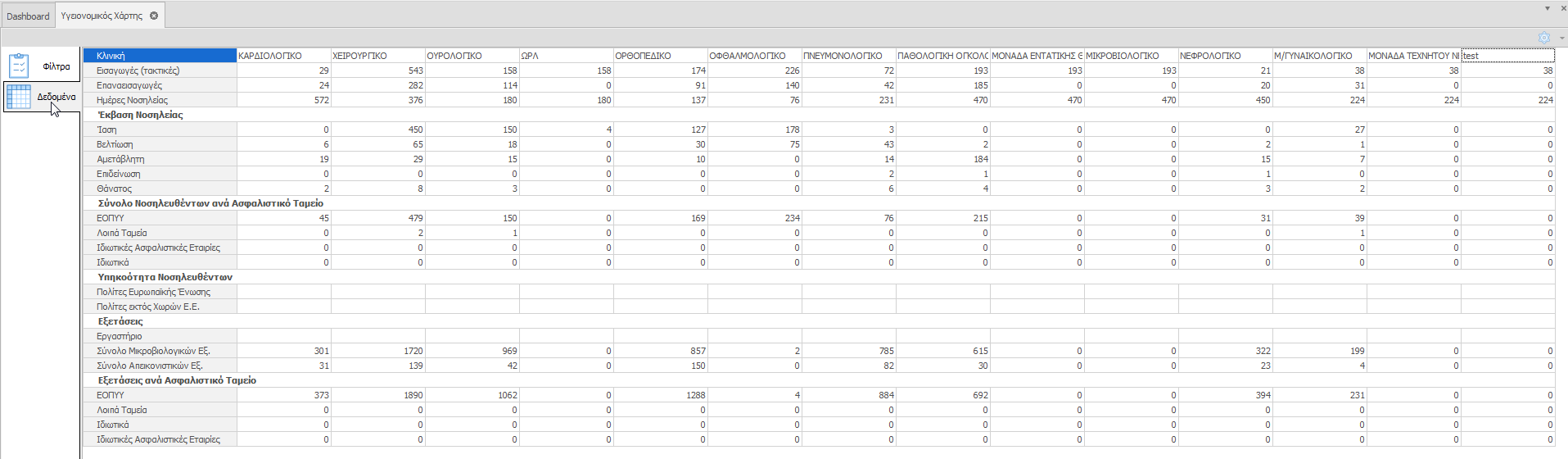This screenshot has width=1568, height=459.
Task: Activate the Υγειονομικός Χάρτης tab
Action: pyautogui.click(x=102, y=16)
